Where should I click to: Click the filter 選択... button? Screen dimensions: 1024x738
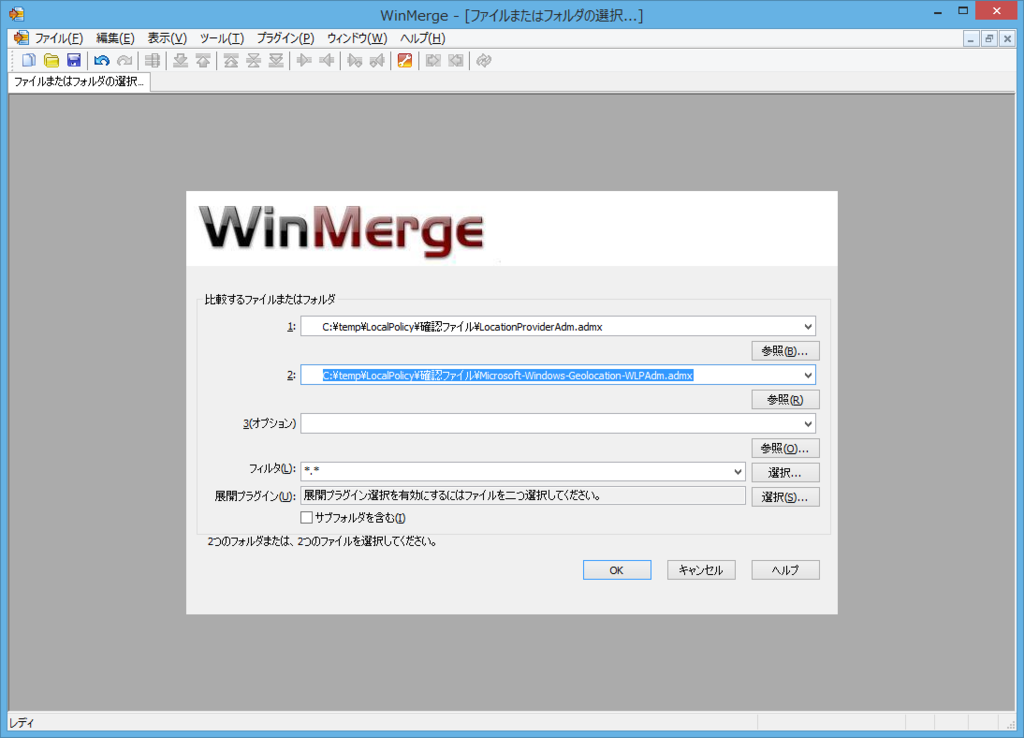pyautogui.click(x=785, y=472)
